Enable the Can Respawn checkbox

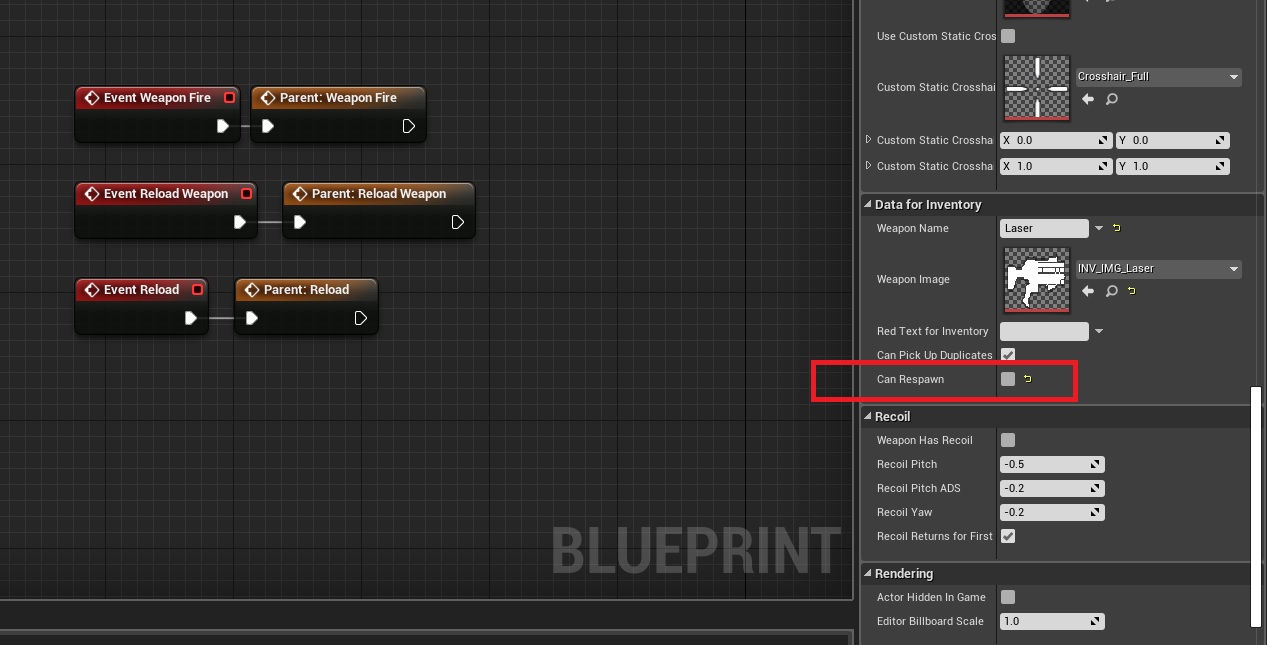coord(1008,379)
